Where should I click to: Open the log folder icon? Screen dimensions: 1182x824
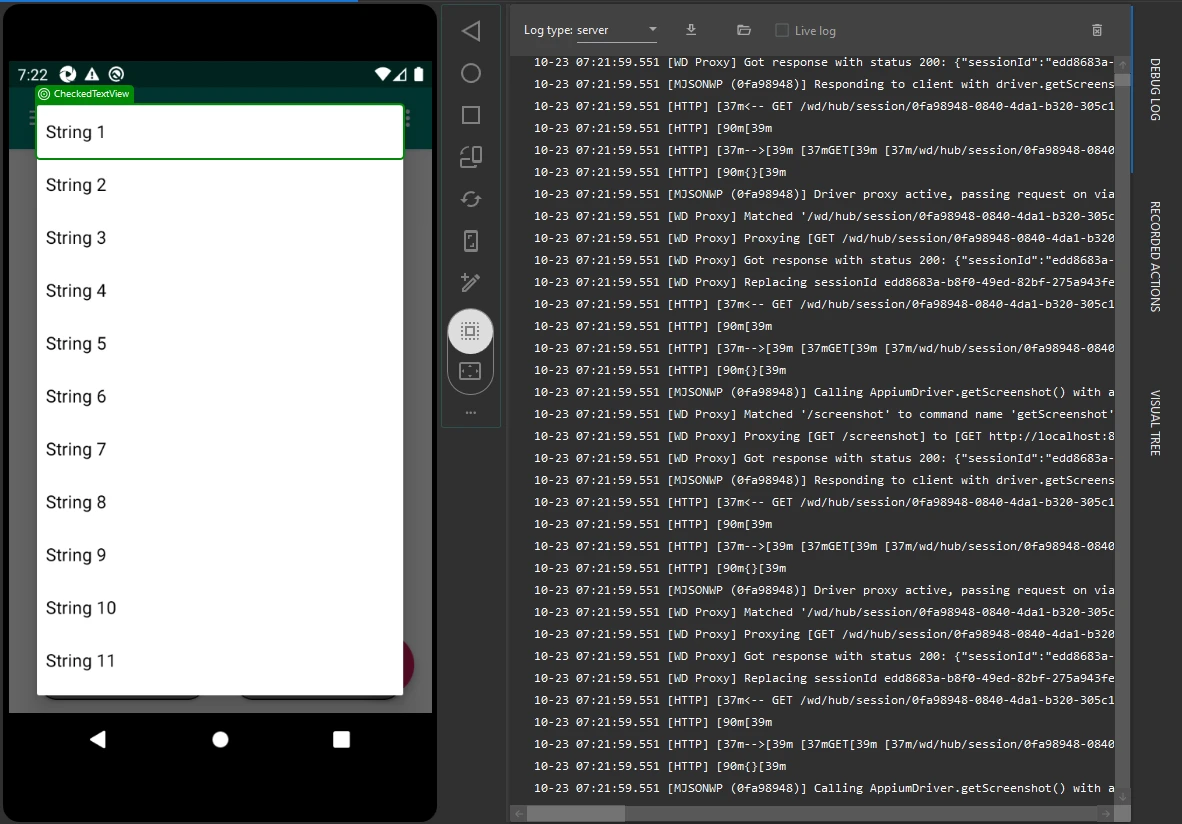click(x=743, y=30)
